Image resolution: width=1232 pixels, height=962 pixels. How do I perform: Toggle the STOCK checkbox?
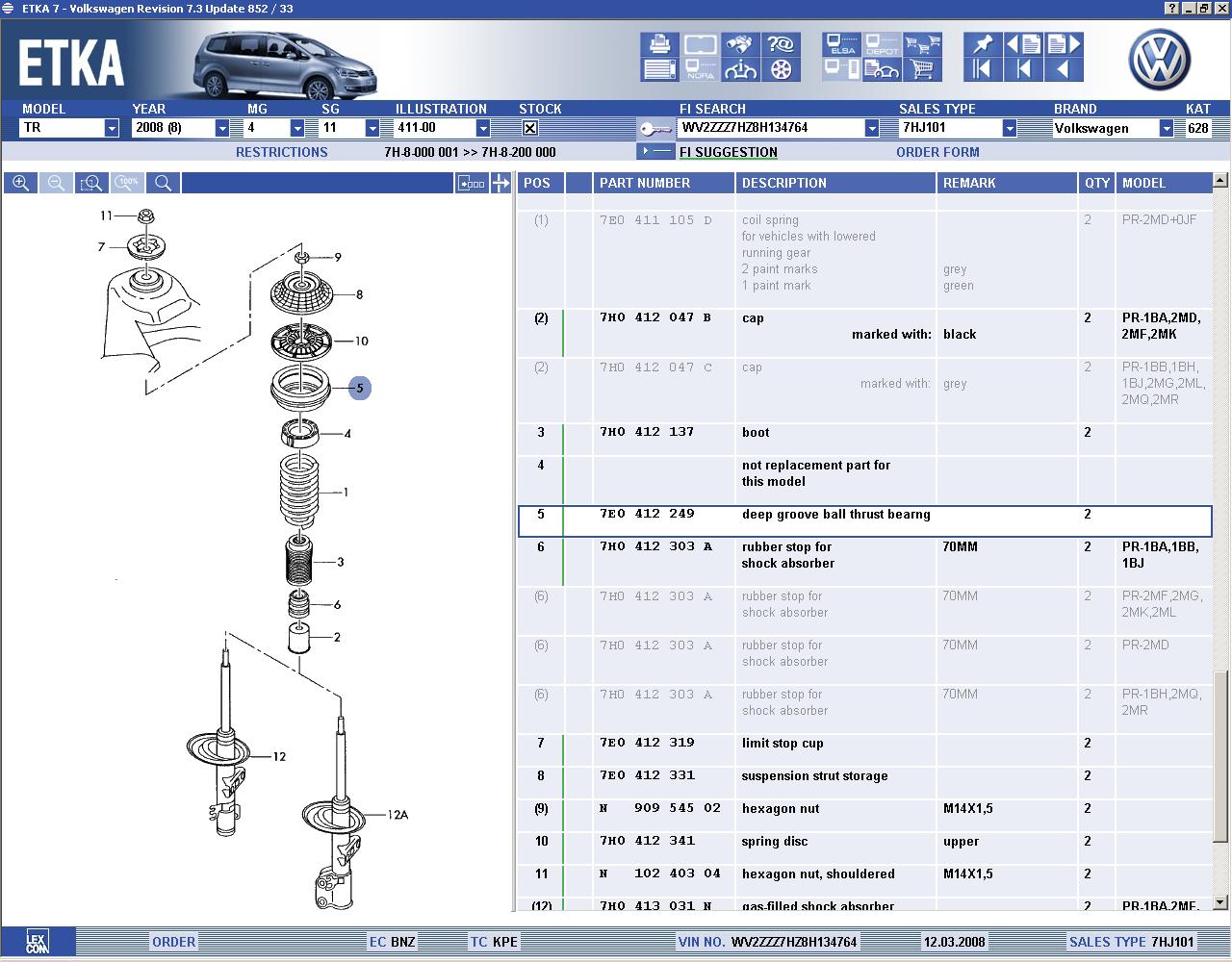point(529,128)
